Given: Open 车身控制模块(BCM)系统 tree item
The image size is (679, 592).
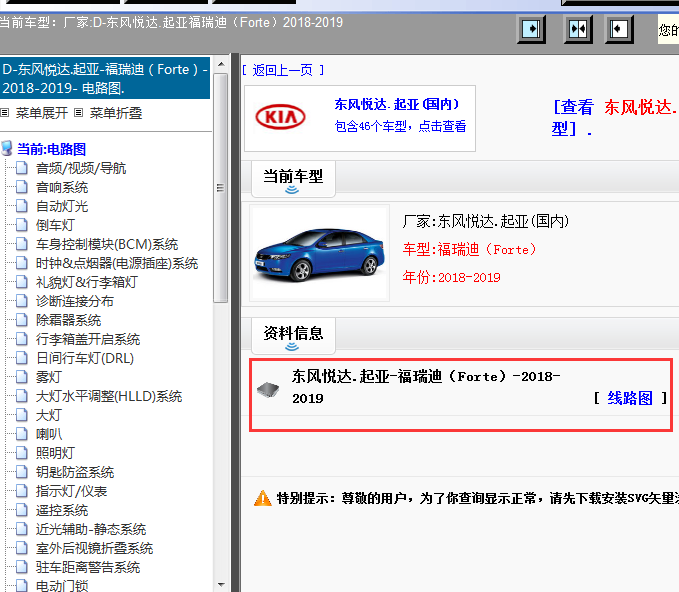Looking at the screenshot, I should click(x=107, y=244).
